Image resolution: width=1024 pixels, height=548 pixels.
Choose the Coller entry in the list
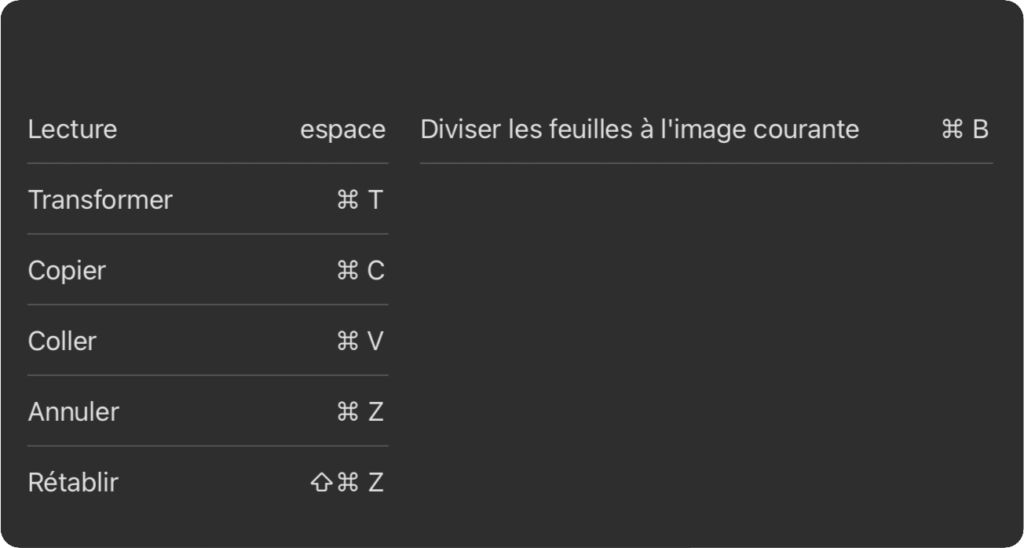208,340
